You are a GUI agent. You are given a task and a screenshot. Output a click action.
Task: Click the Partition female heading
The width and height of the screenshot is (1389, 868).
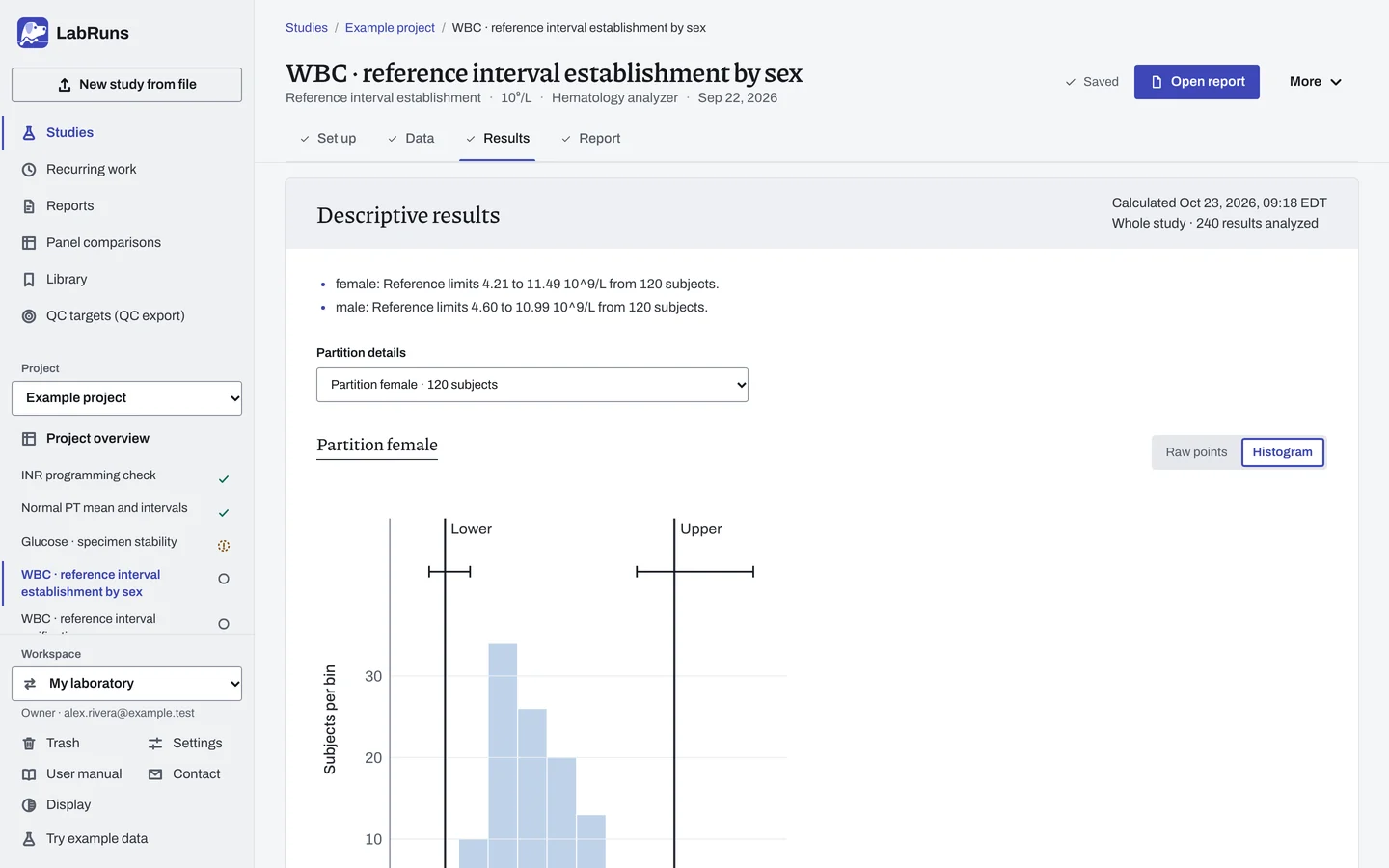[377, 445]
